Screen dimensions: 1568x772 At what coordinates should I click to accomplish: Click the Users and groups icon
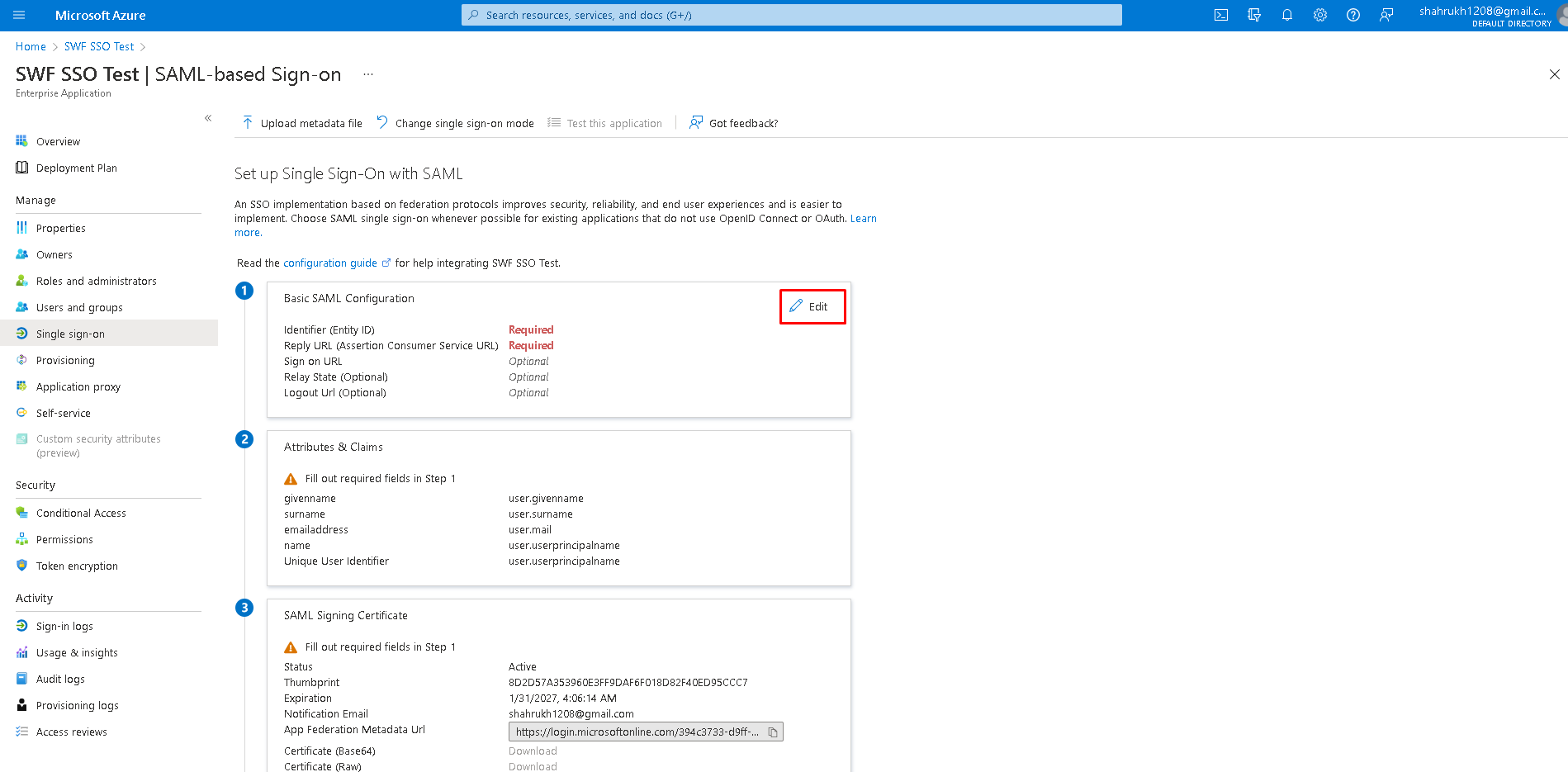pyautogui.click(x=21, y=307)
